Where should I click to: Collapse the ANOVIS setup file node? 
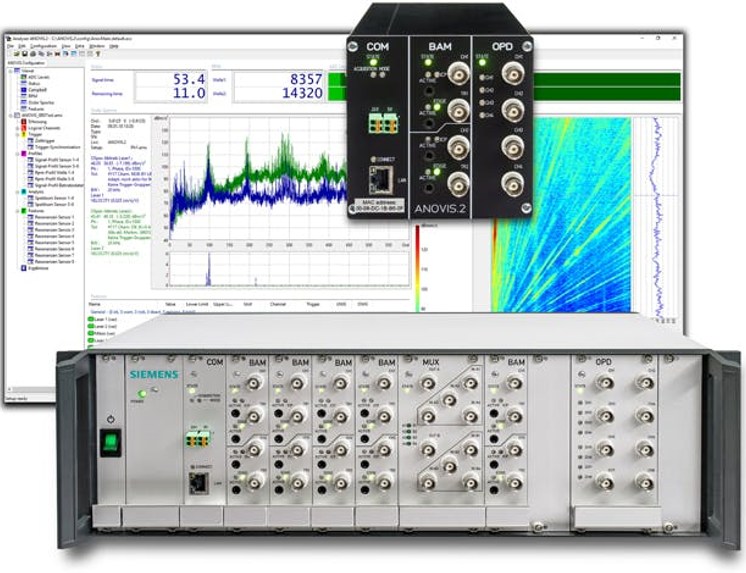tap(10, 115)
